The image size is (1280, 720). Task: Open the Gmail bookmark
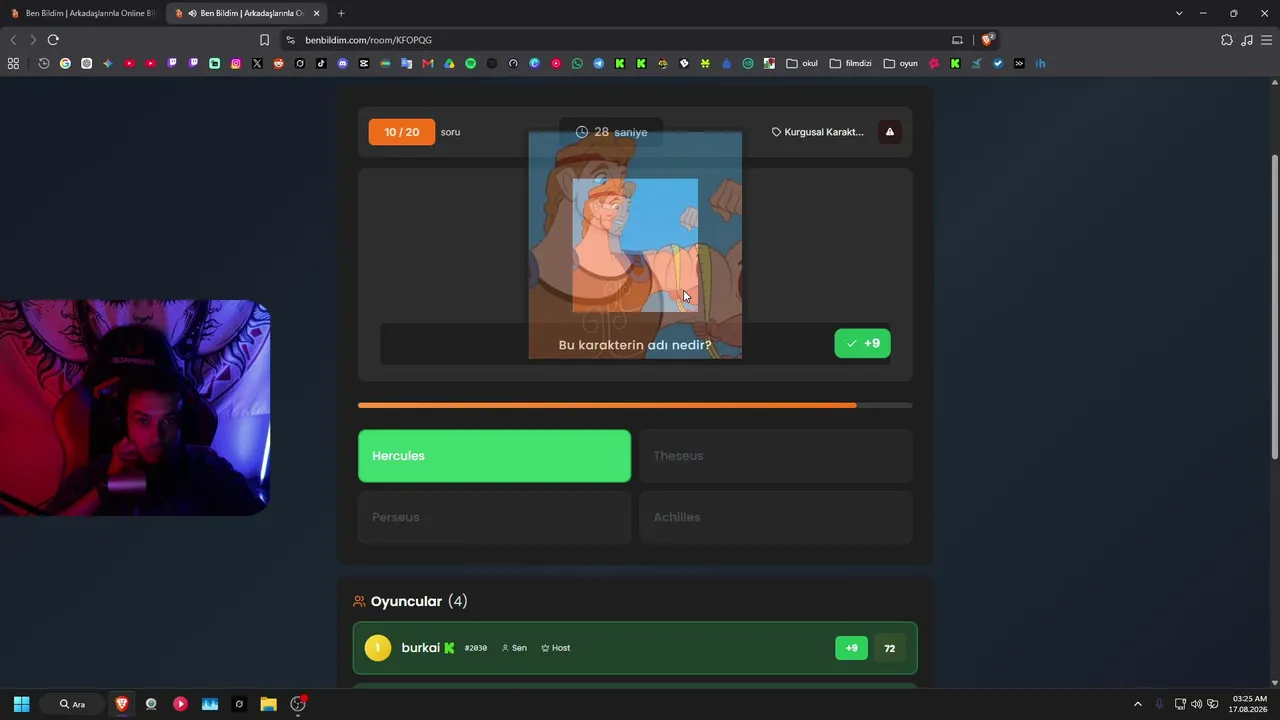428,63
